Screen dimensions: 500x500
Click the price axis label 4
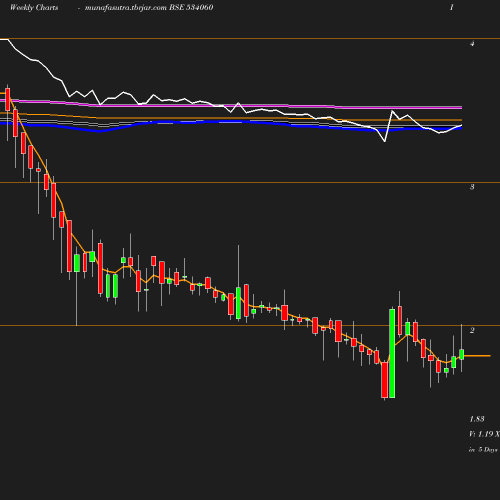click(472, 44)
